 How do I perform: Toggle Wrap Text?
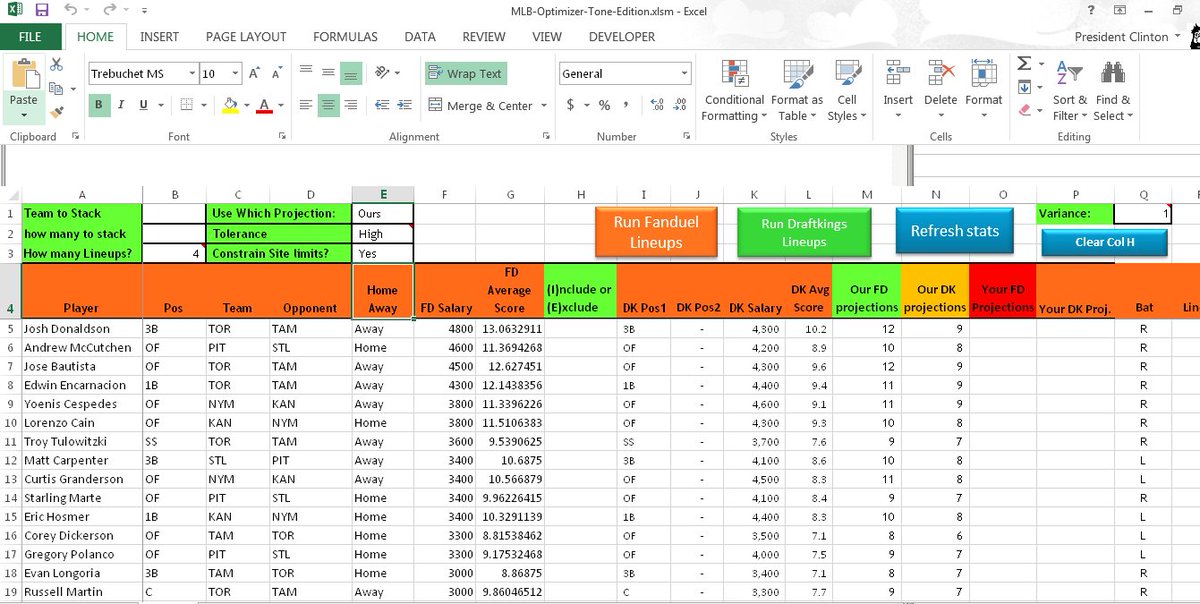466,74
